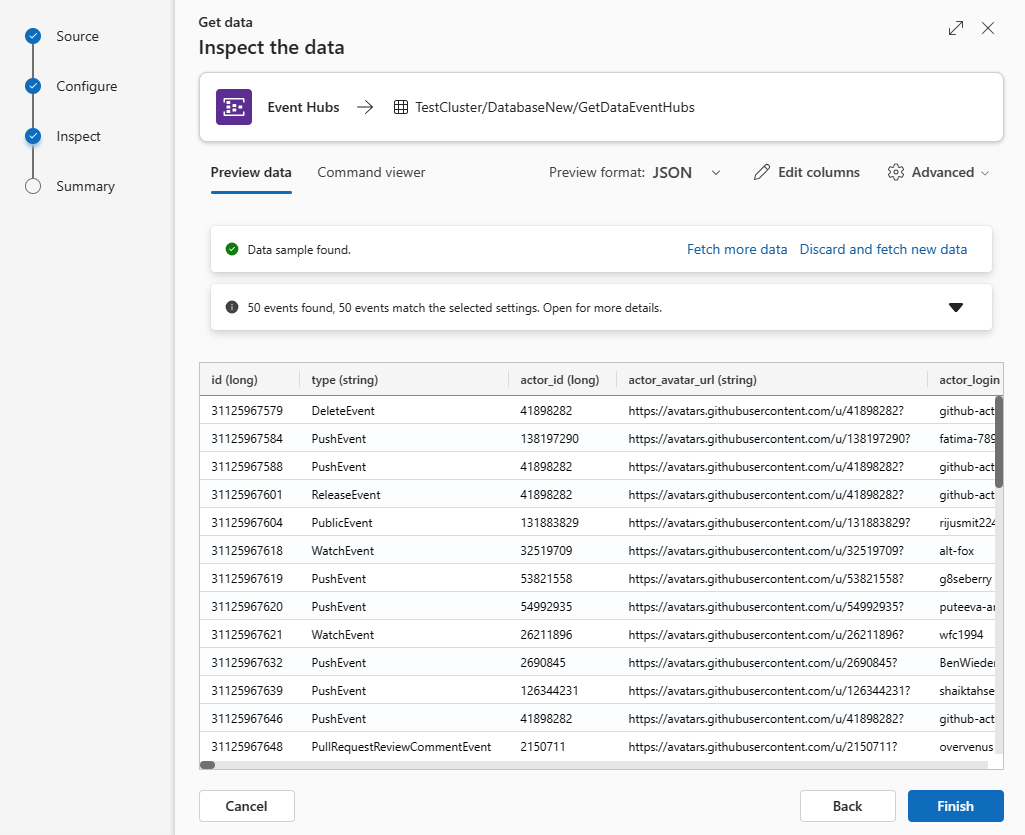Click the green data sample found checkmark

pos(232,249)
